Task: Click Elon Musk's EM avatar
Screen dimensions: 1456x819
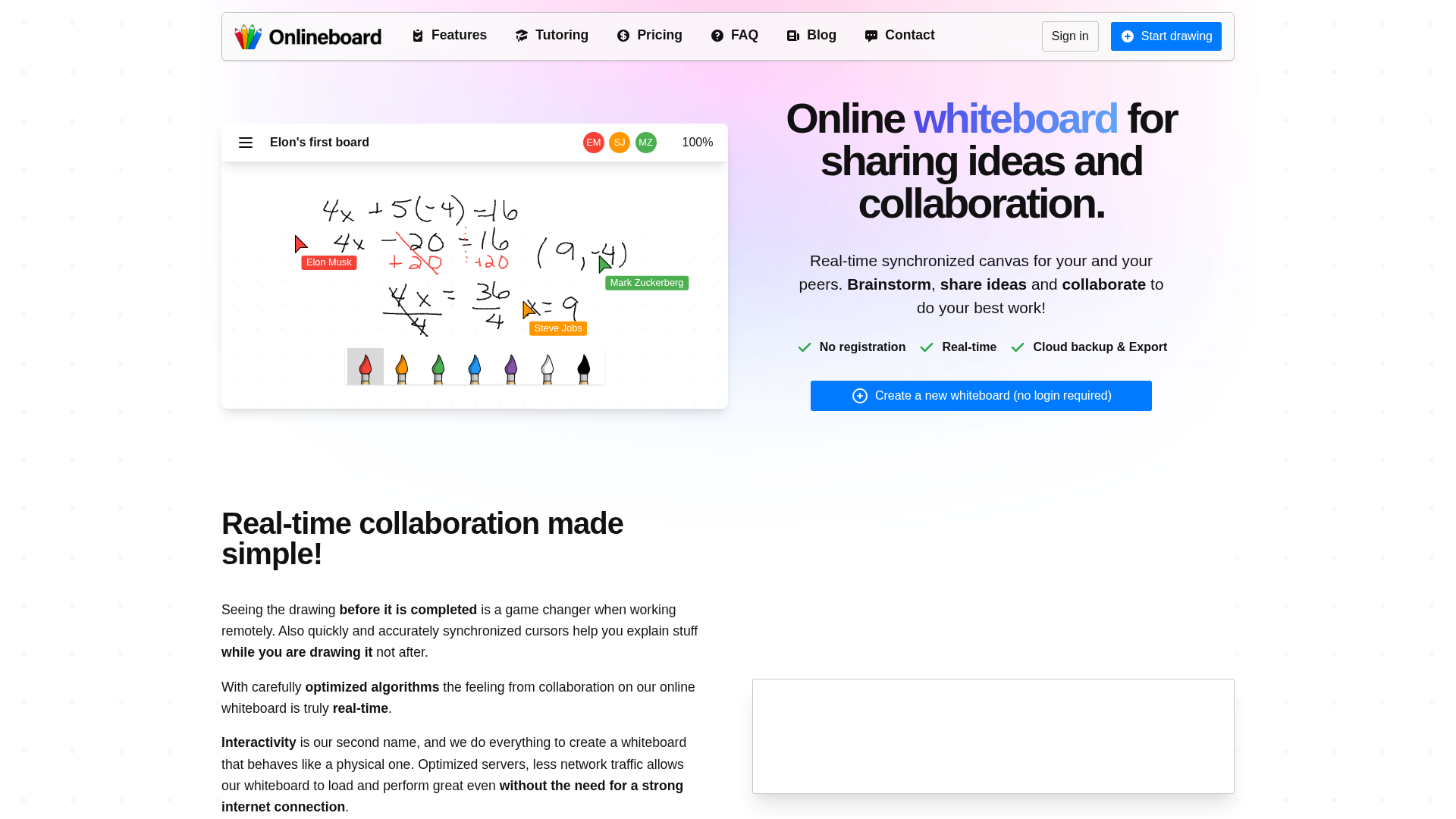Action: tap(593, 142)
